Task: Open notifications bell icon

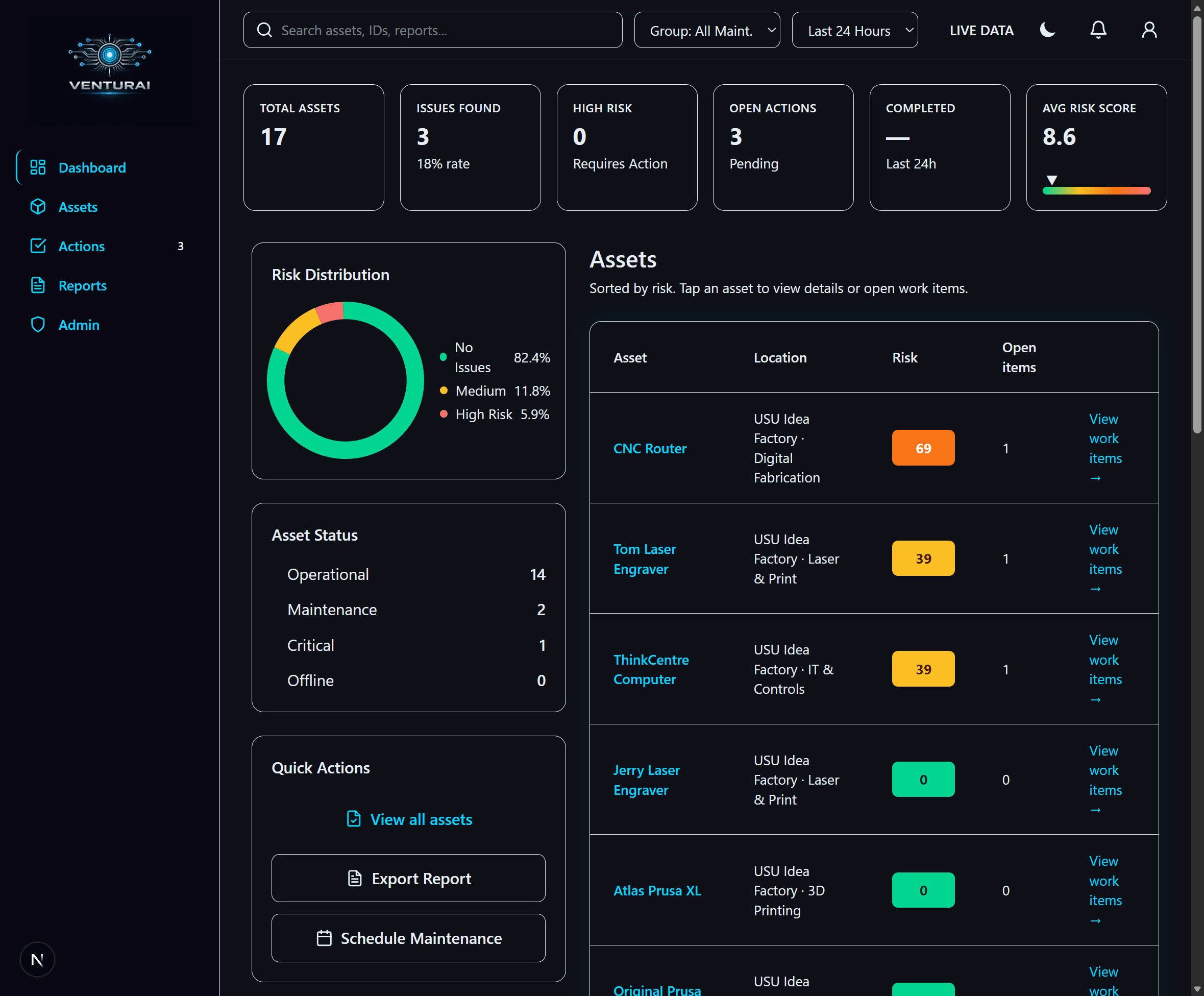Action: 1098,30
